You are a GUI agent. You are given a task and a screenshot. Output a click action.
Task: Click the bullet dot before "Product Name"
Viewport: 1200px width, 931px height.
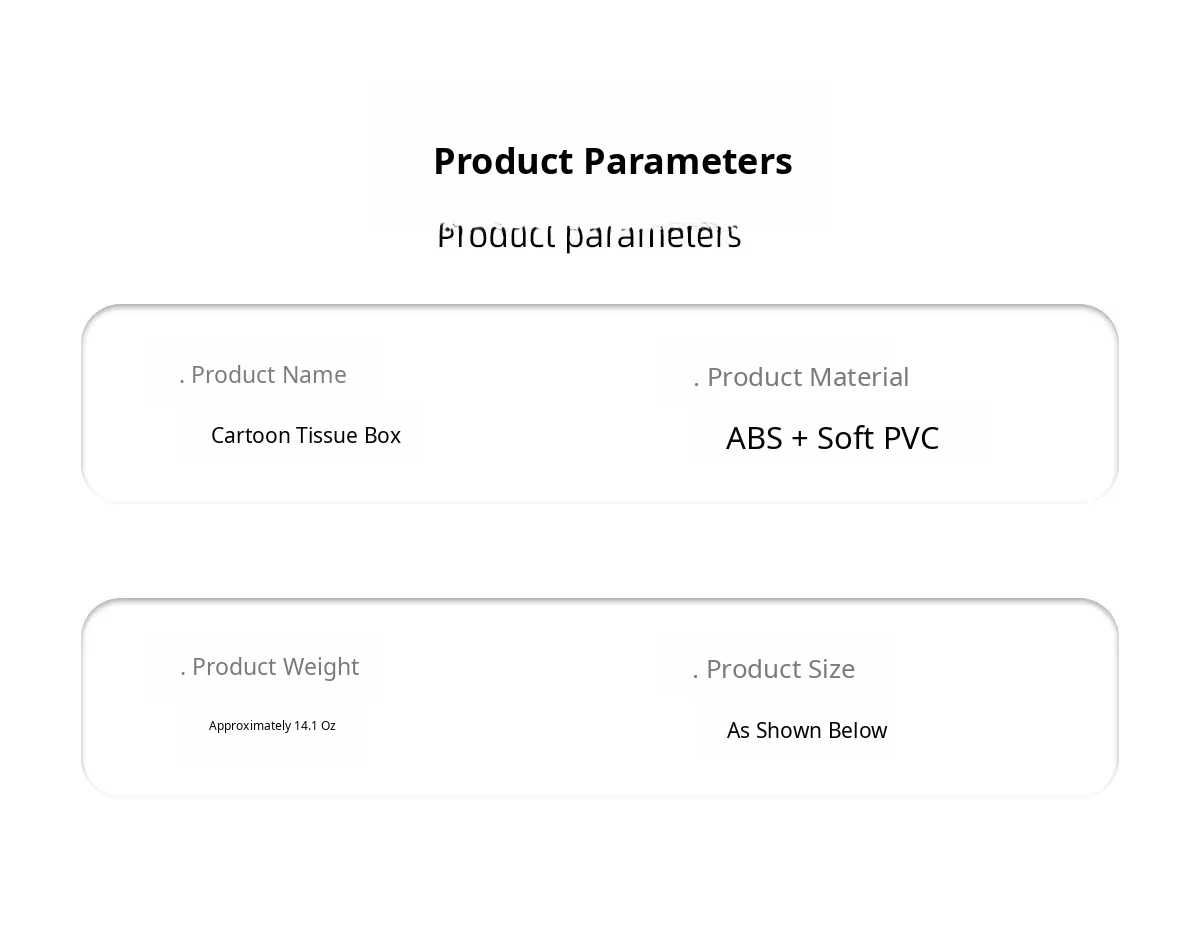click(x=182, y=381)
